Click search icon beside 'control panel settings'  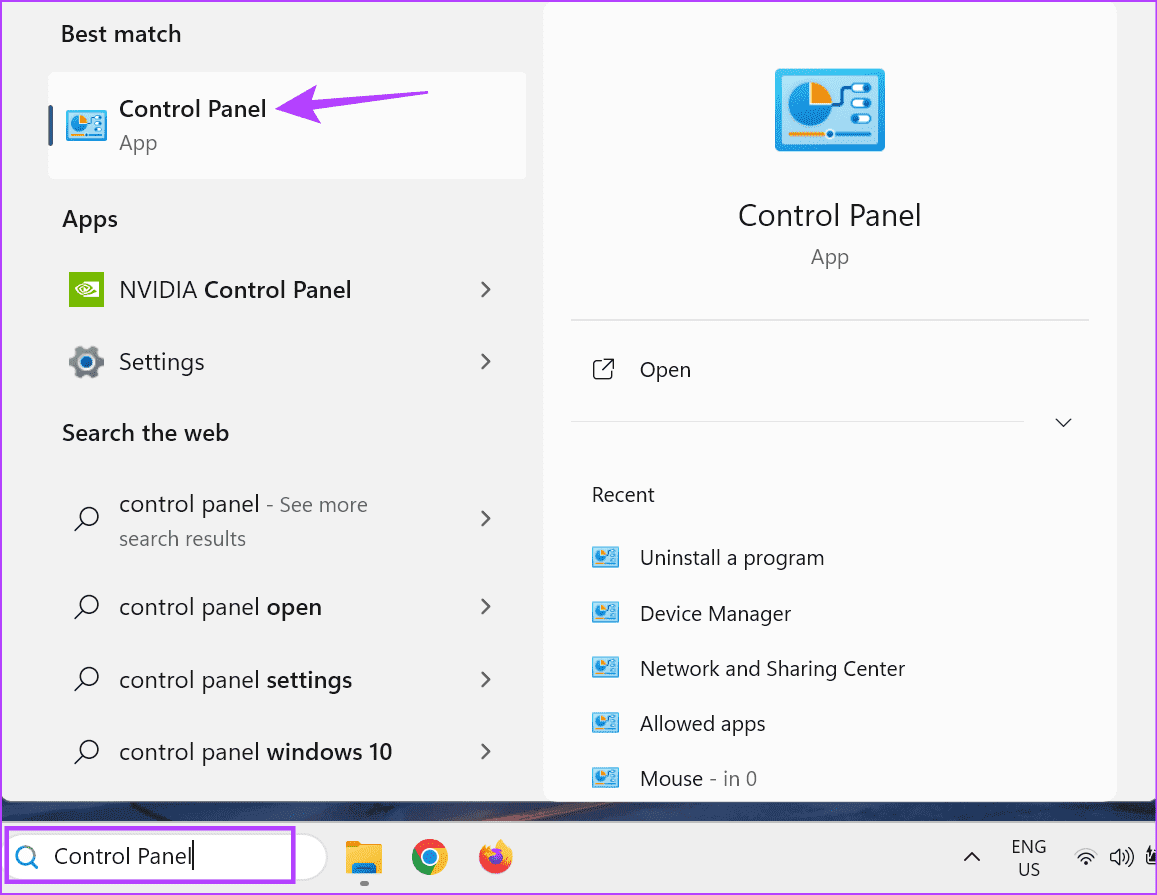[x=86, y=679]
